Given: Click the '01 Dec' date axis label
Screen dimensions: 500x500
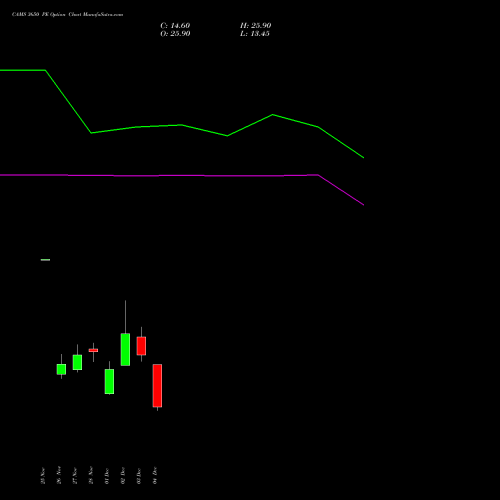Looking at the screenshot, I should [107, 476].
